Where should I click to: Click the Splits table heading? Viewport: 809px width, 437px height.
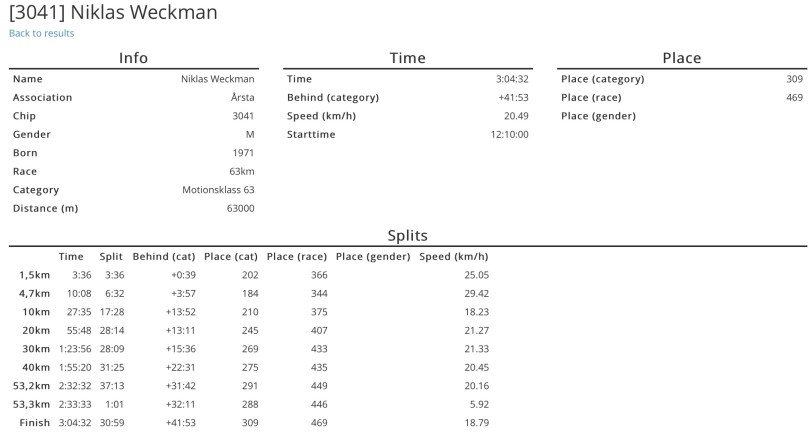(x=407, y=236)
